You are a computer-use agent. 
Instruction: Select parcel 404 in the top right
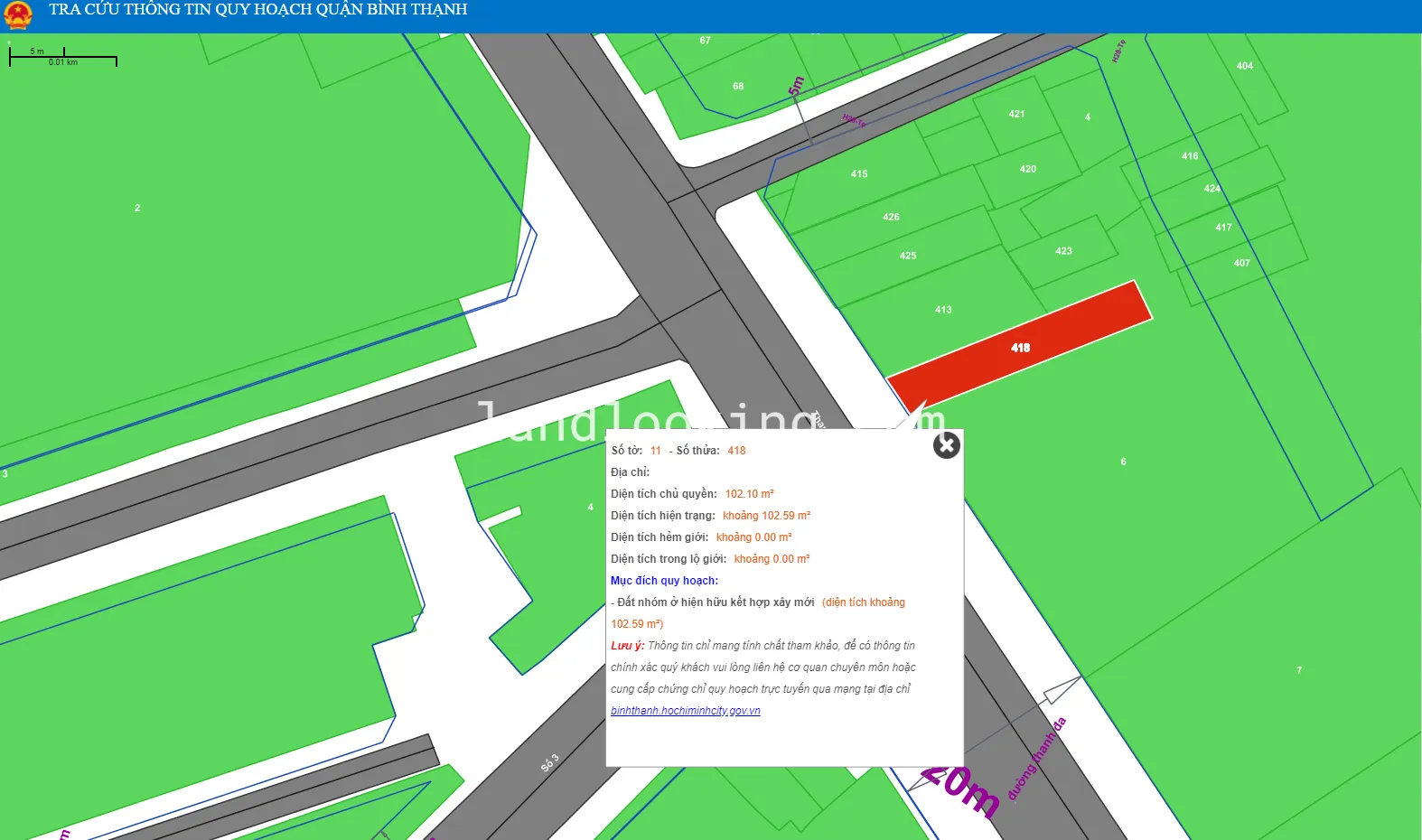1244,66
